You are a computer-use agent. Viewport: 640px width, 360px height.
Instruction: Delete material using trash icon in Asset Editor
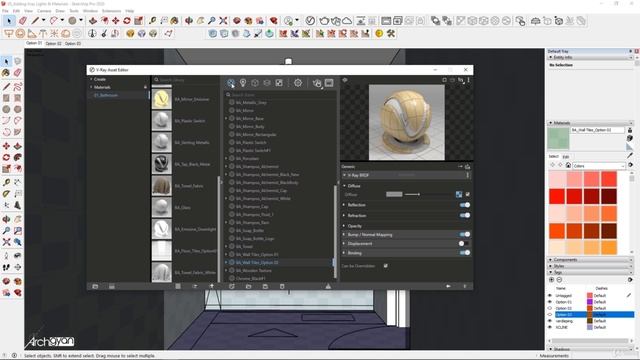(282, 286)
